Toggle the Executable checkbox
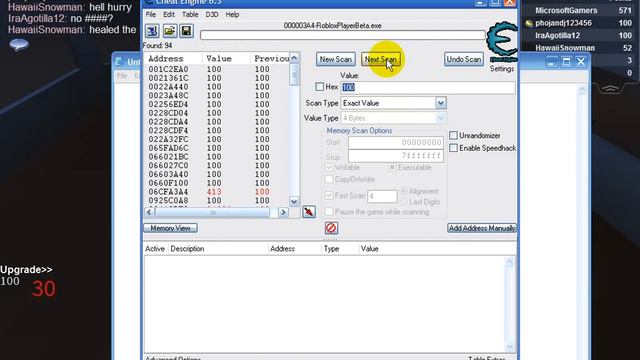 [392, 167]
